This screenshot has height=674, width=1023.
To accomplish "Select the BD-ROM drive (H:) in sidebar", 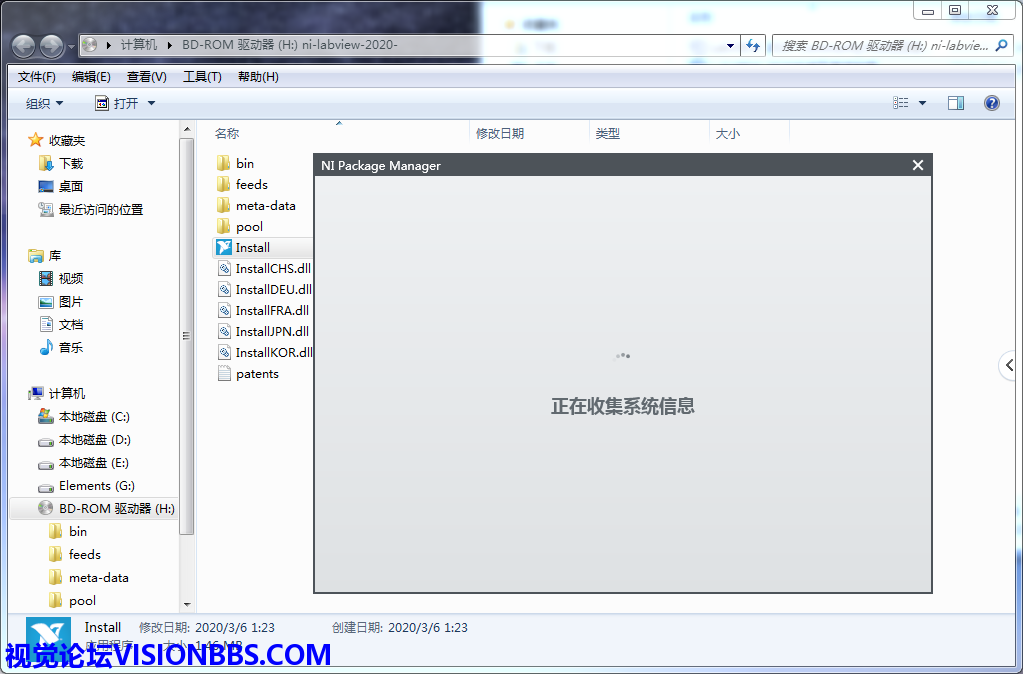I will coord(116,509).
